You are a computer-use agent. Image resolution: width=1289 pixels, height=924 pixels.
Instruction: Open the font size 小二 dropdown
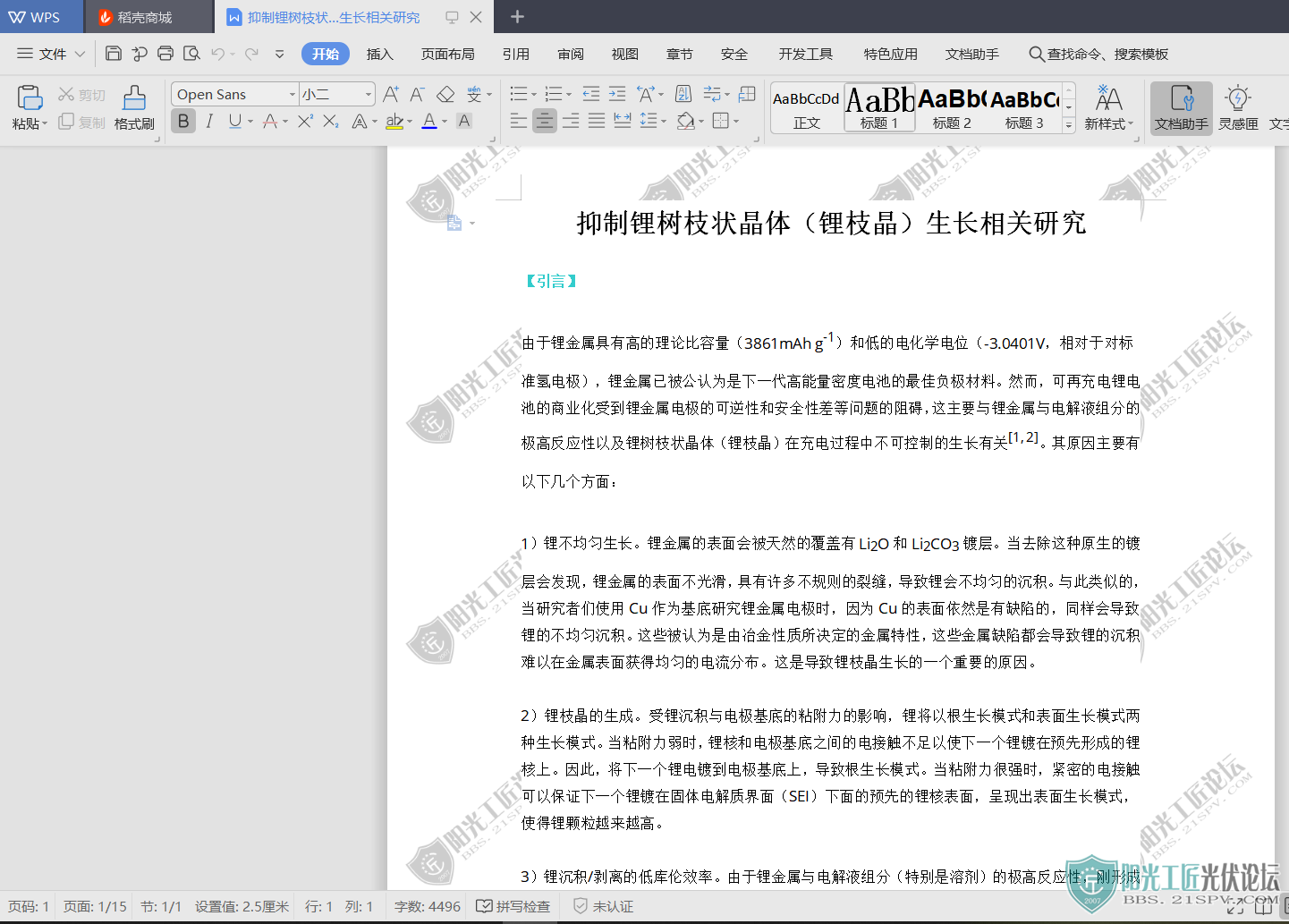click(369, 94)
